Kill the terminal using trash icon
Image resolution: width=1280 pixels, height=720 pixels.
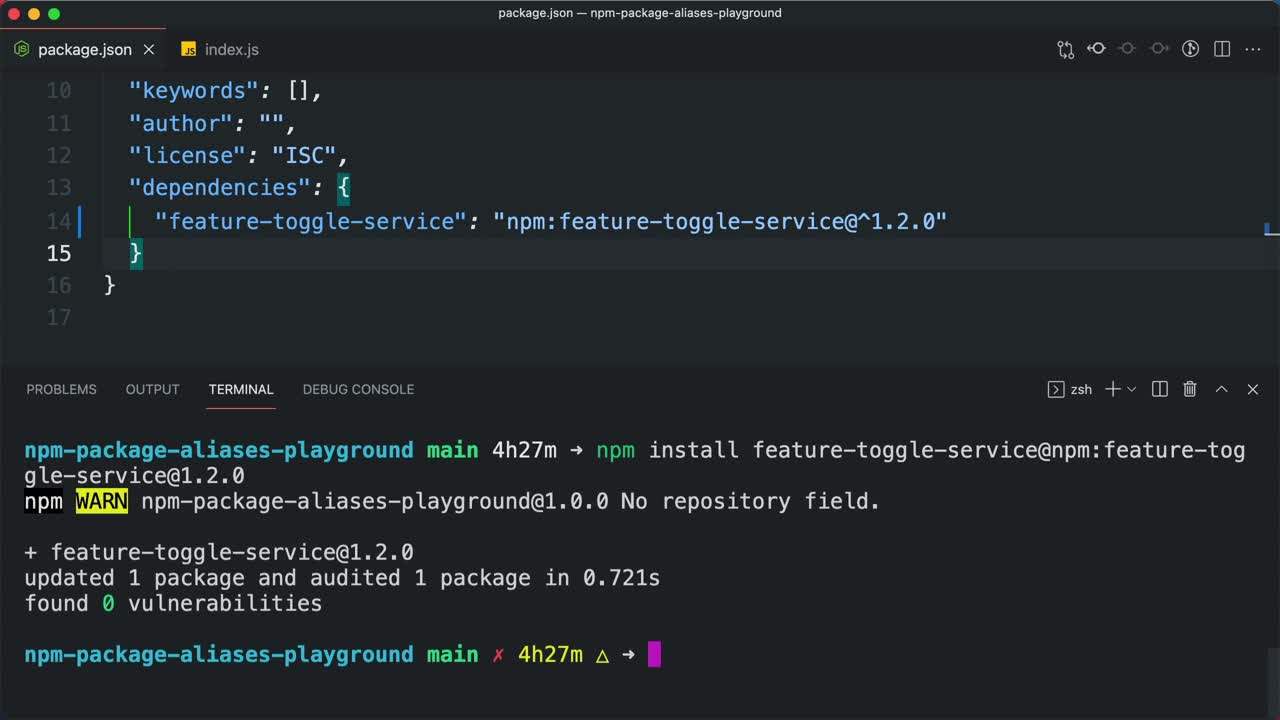[1190, 389]
